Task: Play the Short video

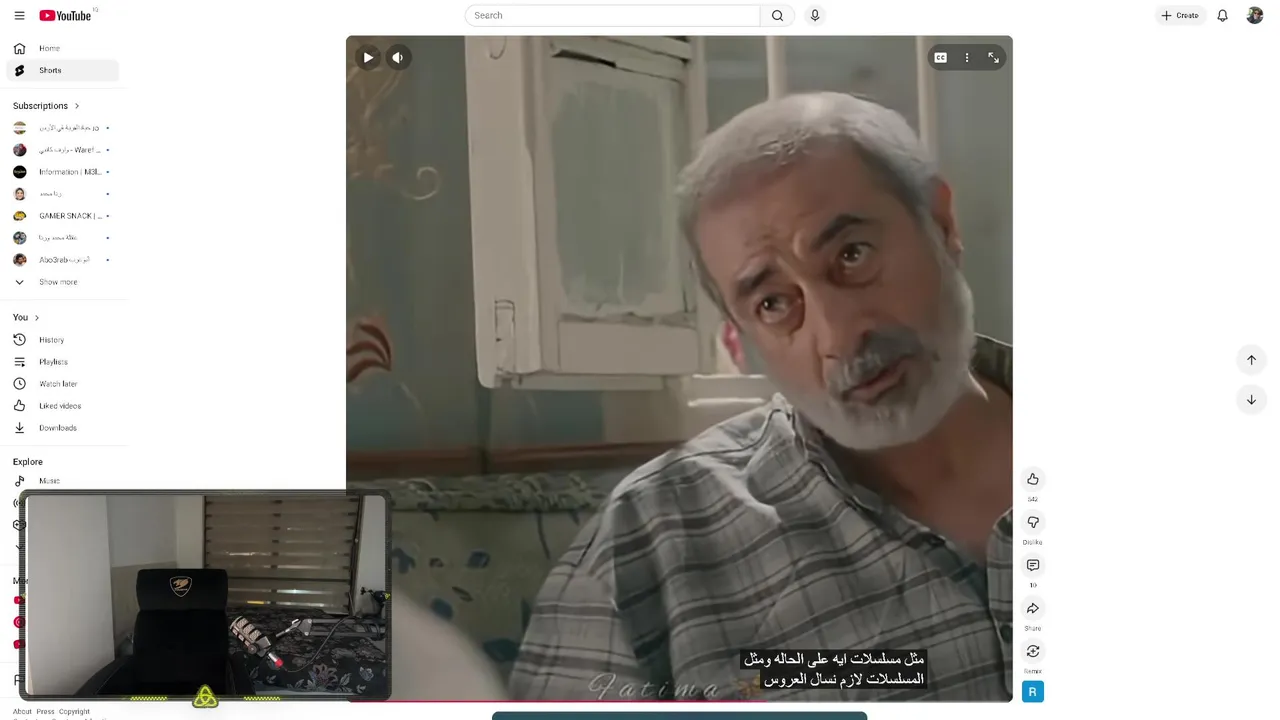Action: click(368, 57)
